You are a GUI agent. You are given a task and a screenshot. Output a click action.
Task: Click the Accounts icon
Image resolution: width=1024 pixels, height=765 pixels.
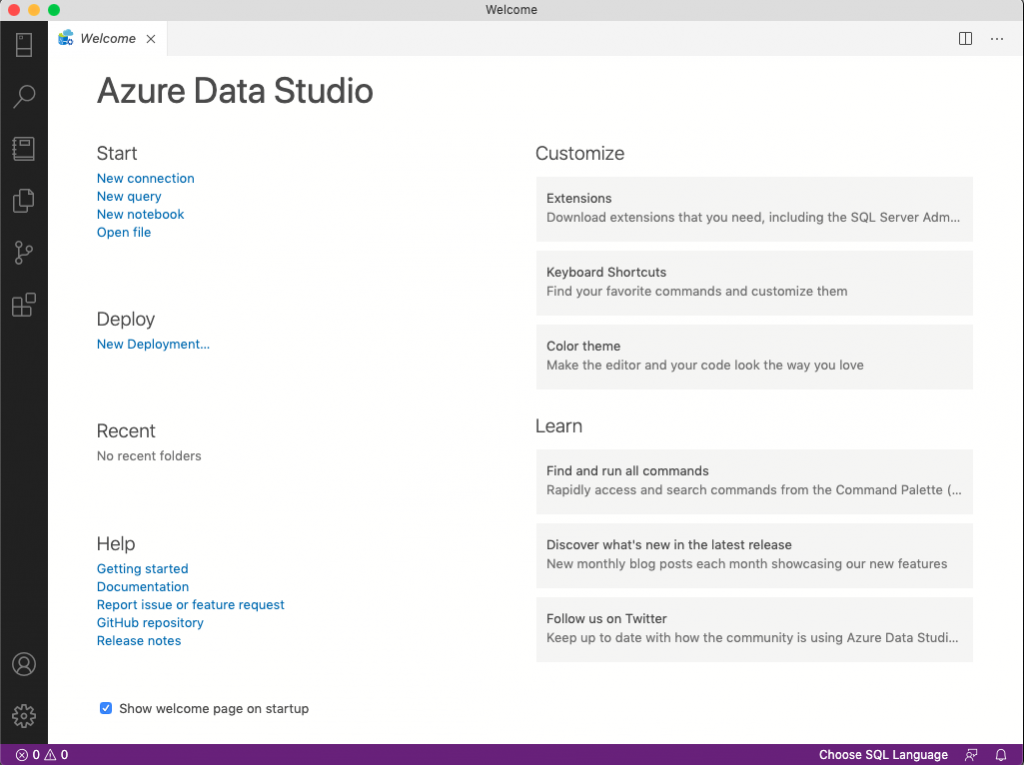[24, 664]
